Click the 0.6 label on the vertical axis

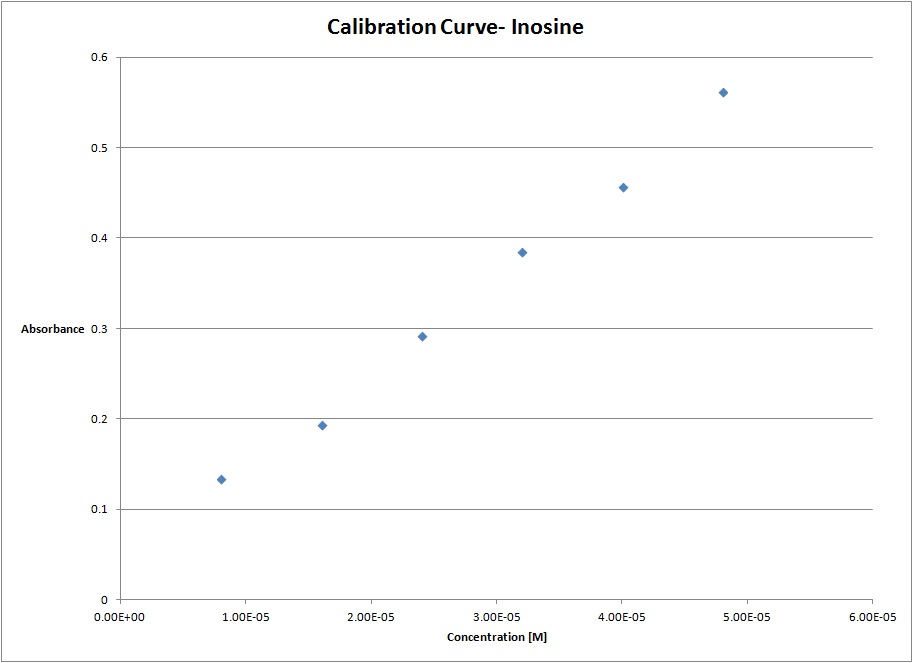[102, 58]
